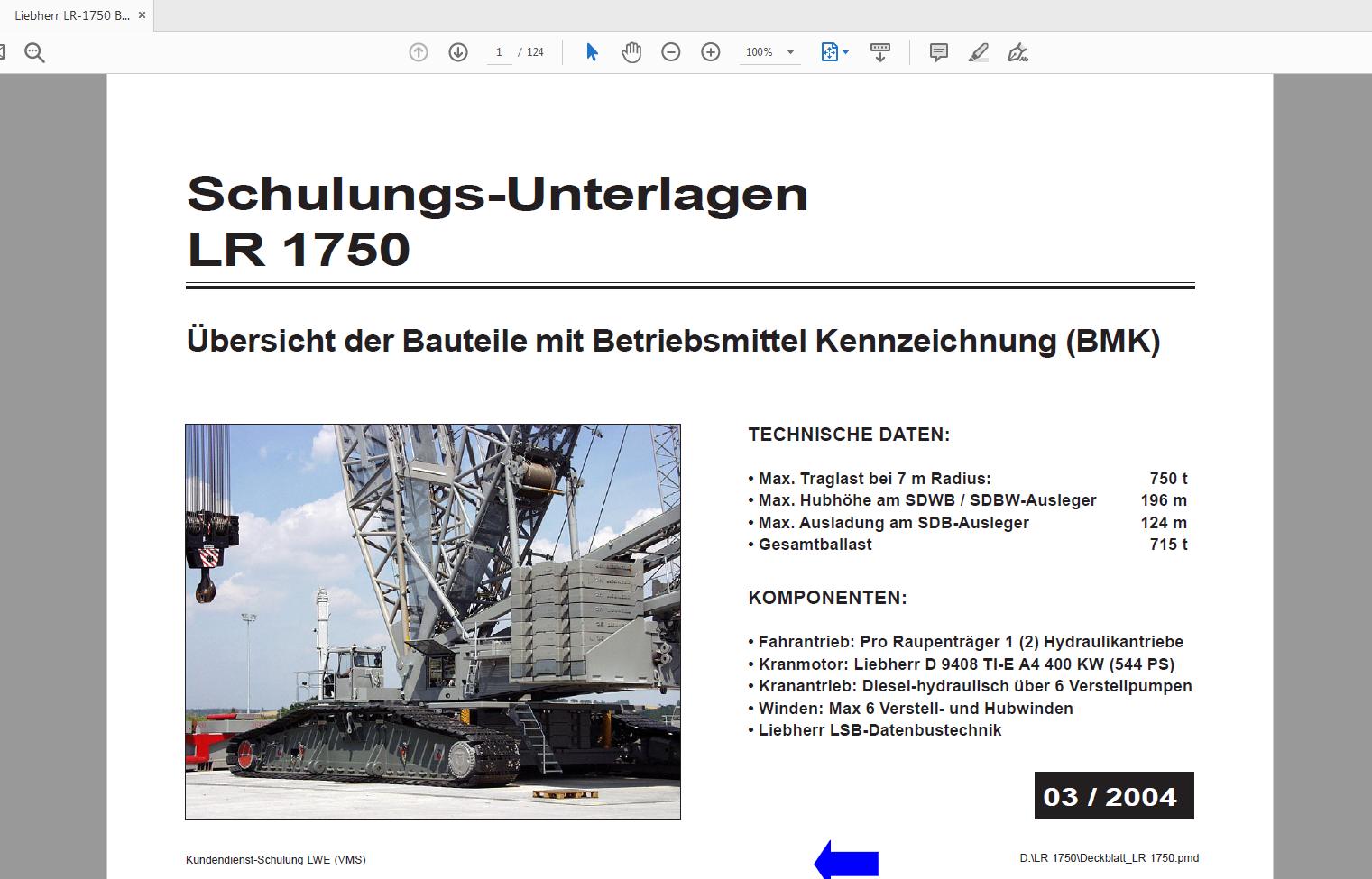Select the arrow selection tool
The height and width of the screenshot is (879, 1372).
[592, 52]
